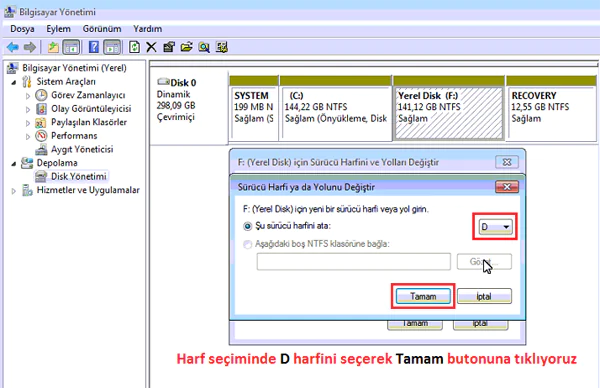Screen dimensions: 600x388
Task: Click the Sistem Araçları tools icon
Action: (26, 82)
